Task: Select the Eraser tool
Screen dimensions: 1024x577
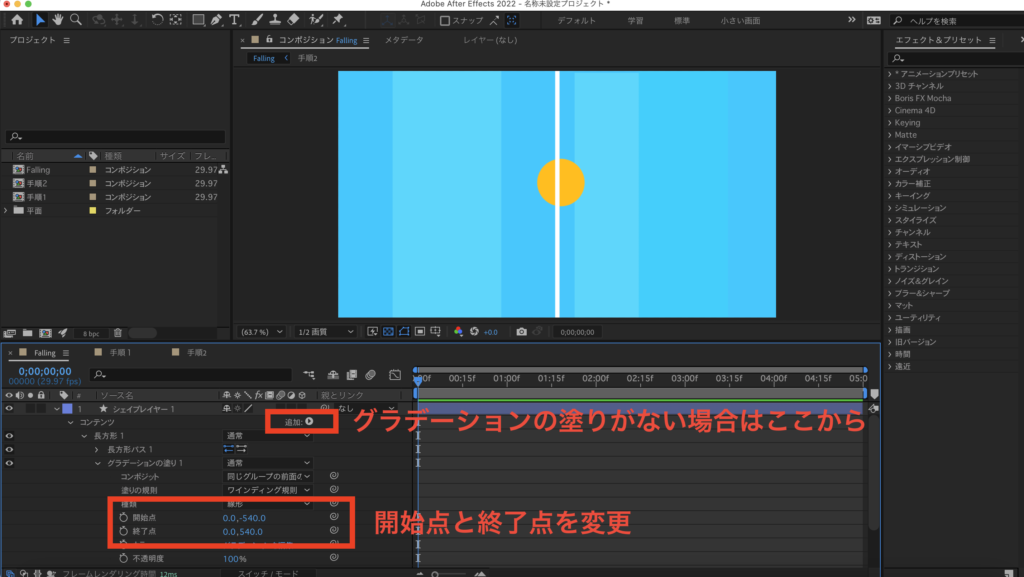Action: pos(292,19)
